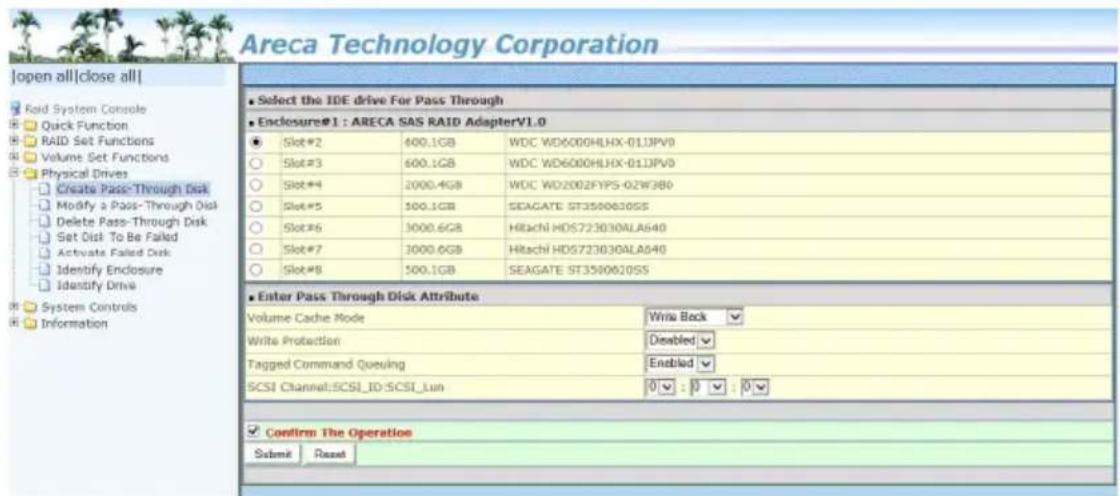Open the Volume Cache Mode dropdown
Viewport: 1120px width, 496px height.
694,316
